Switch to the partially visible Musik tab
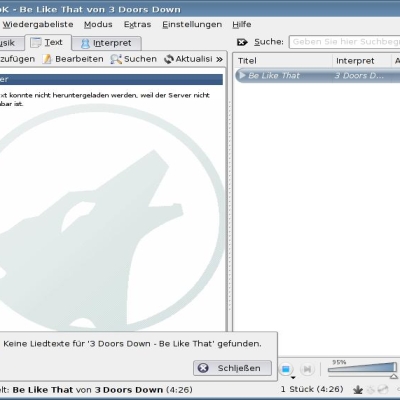This screenshot has height=400, width=400. pos(11,43)
